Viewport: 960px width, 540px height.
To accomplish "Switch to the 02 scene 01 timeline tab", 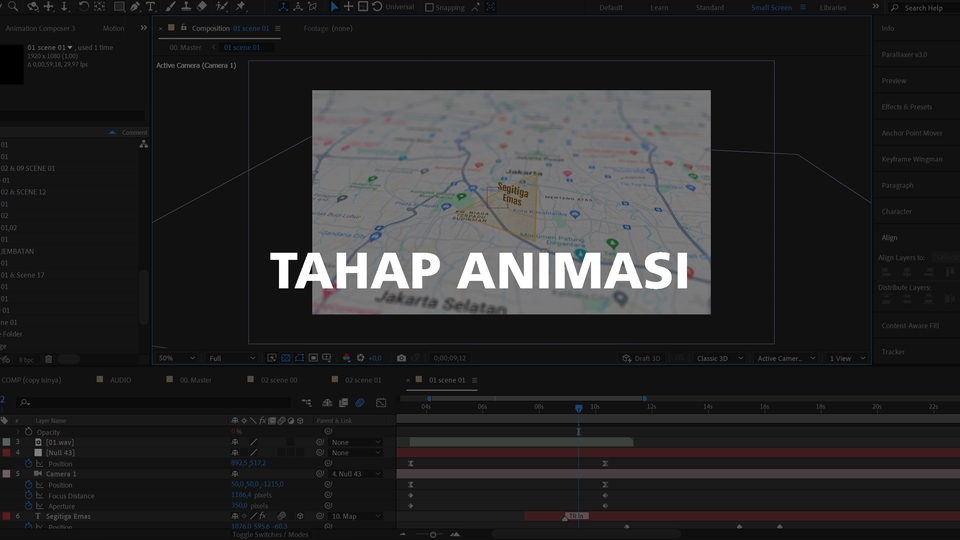I will click(x=363, y=380).
